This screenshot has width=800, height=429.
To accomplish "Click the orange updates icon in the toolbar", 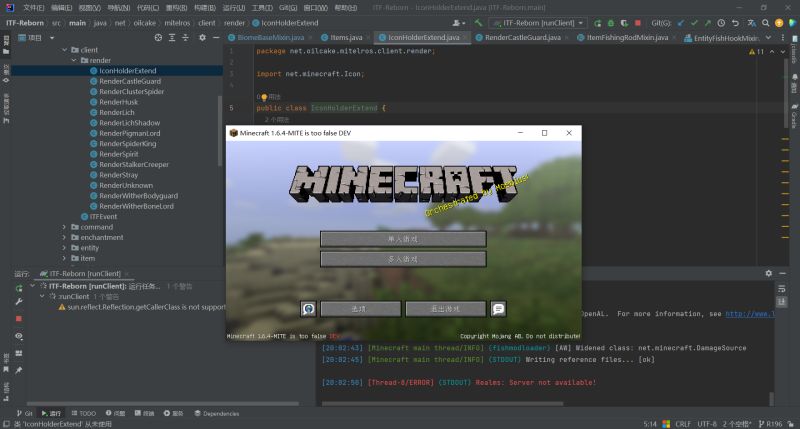I will click(779, 23).
